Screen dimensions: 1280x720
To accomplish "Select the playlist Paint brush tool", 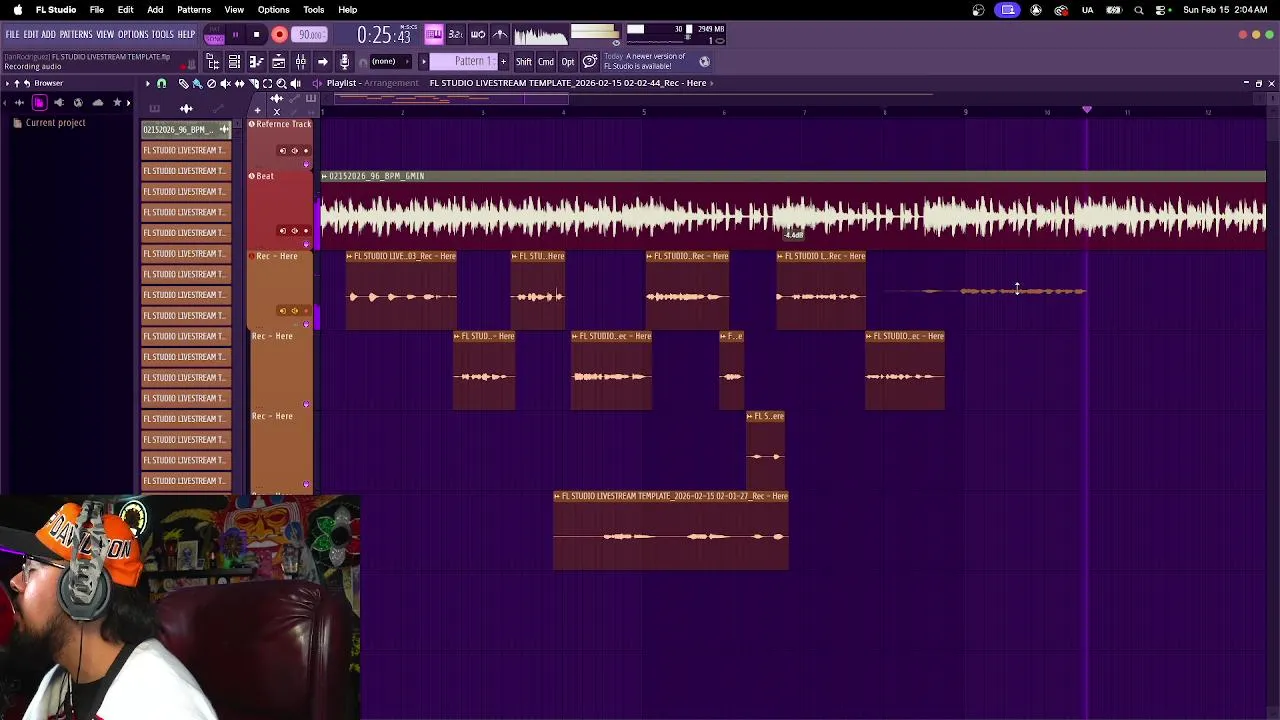I will coord(197,84).
